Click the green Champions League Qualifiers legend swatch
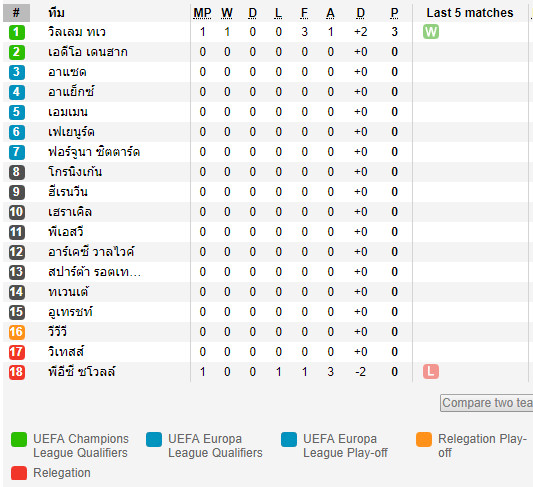The height and width of the screenshot is (487, 533). (x=19, y=439)
